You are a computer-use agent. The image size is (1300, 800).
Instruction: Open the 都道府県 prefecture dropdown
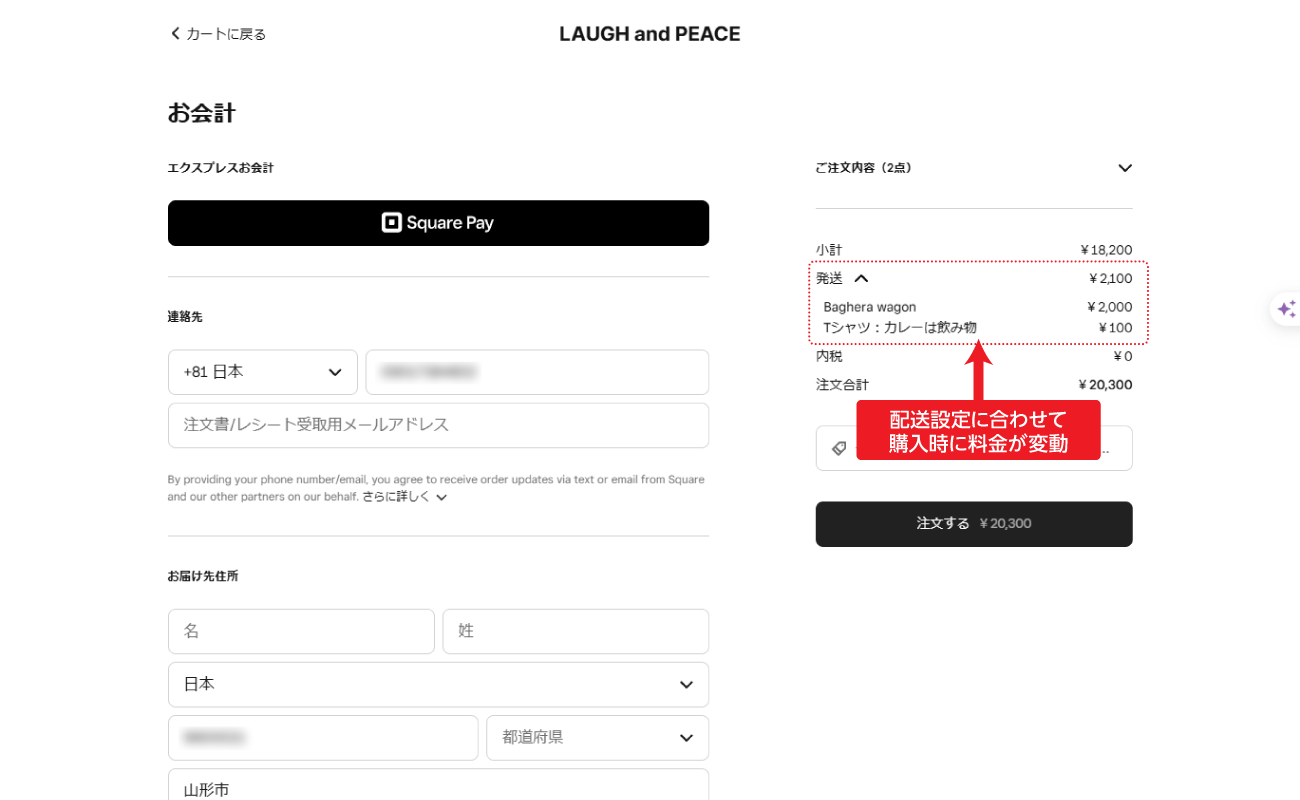[x=597, y=737]
